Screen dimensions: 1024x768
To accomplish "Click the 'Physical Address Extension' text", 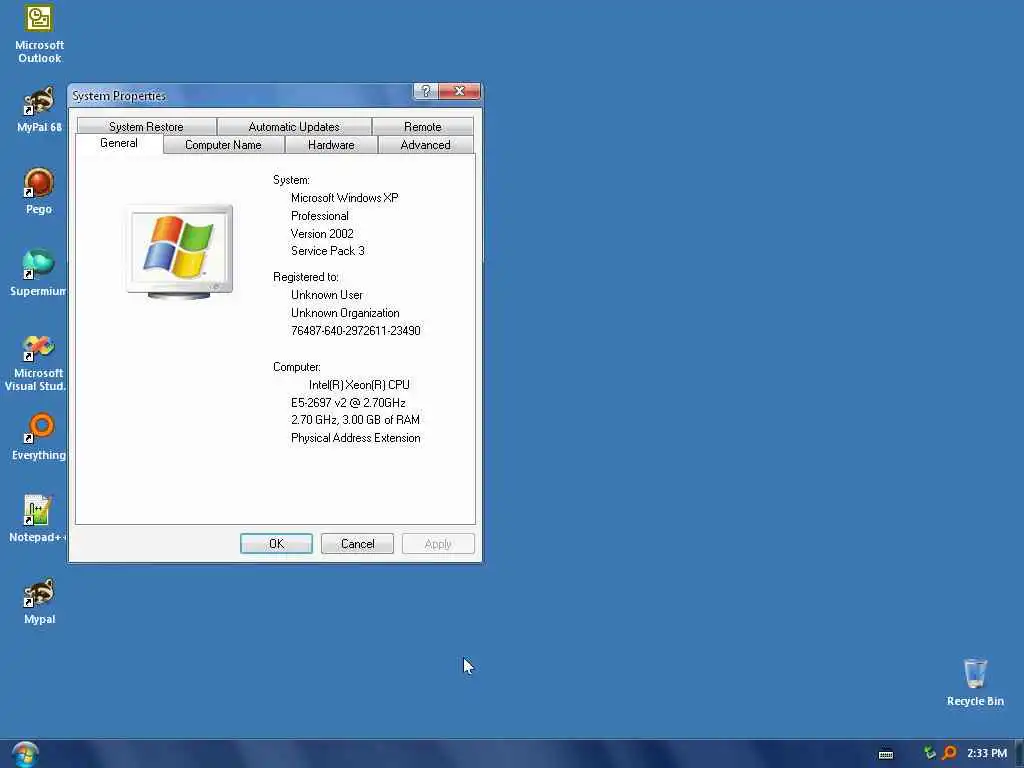I will (x=355, y=438).
